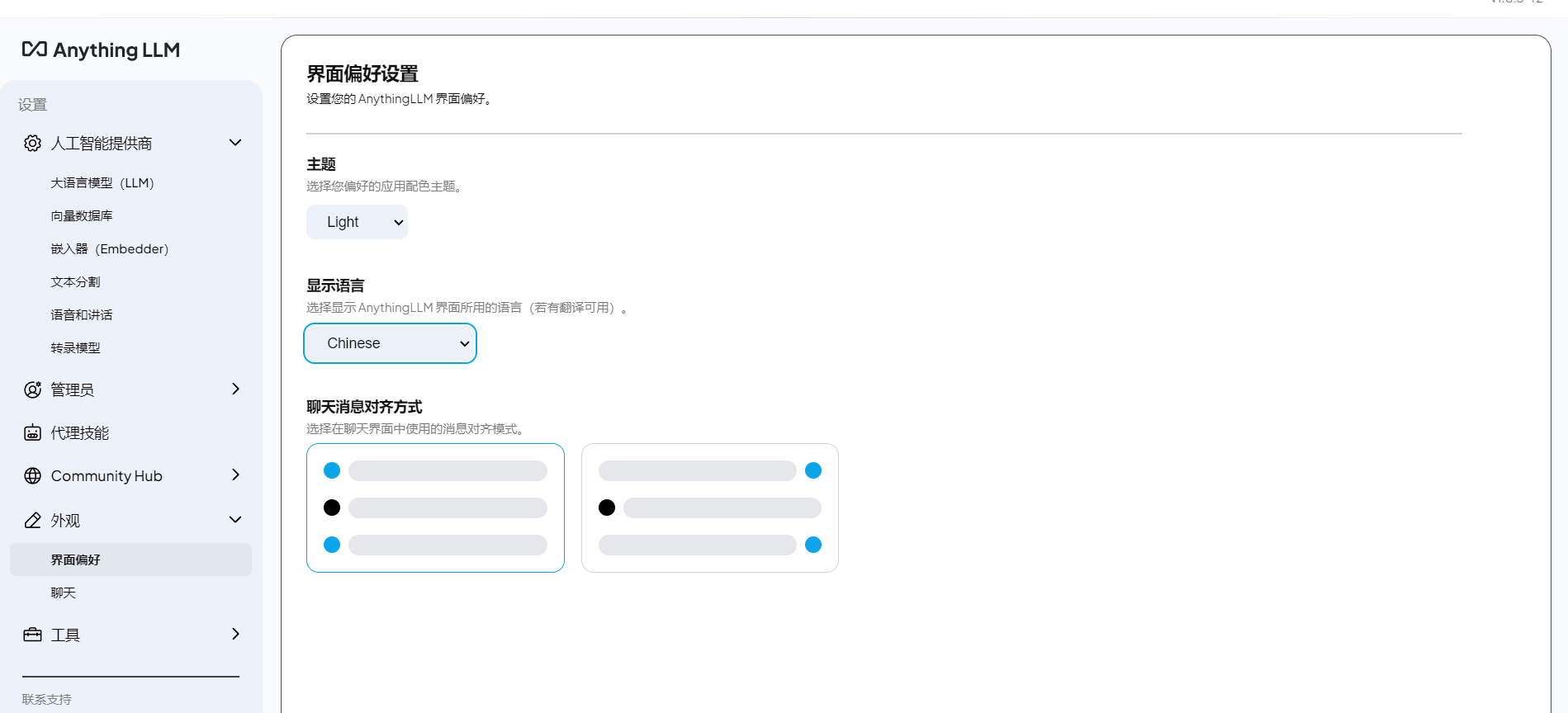Screen dimensions: 1568x713
Task: Open 转录模型 settings
Action: (x=75, y=348)
